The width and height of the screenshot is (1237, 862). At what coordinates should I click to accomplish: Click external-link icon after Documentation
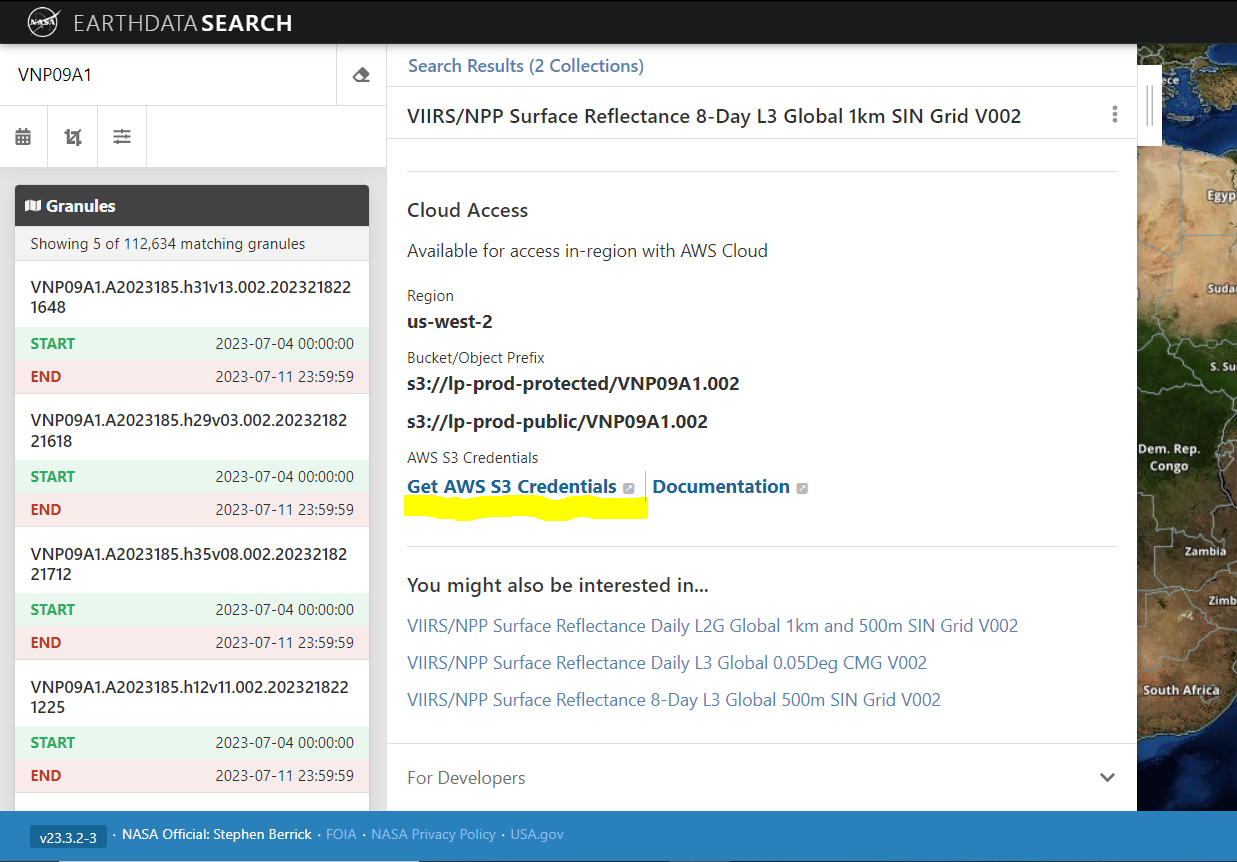tap(802, 488)
